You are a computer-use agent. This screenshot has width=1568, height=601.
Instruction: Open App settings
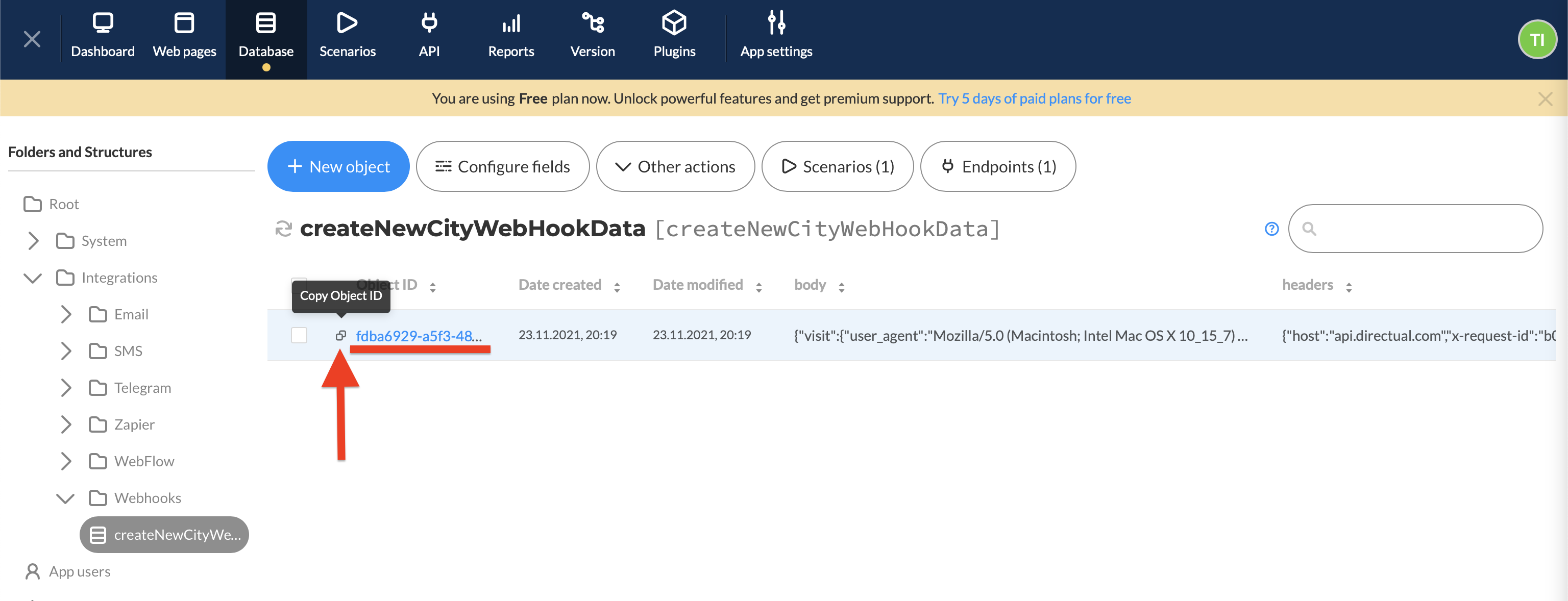click(x=776, y=36)
